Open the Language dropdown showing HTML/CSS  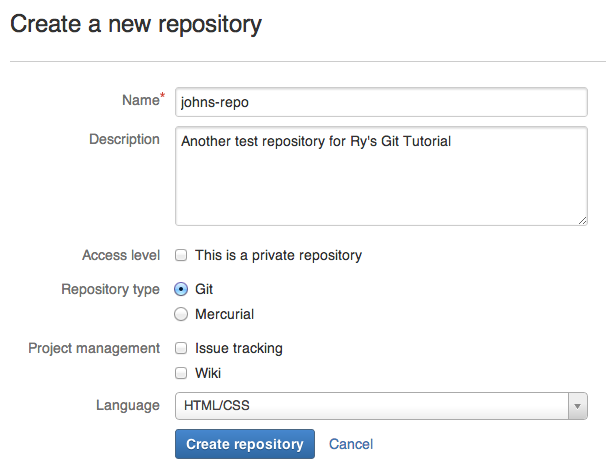pos(381,406)
